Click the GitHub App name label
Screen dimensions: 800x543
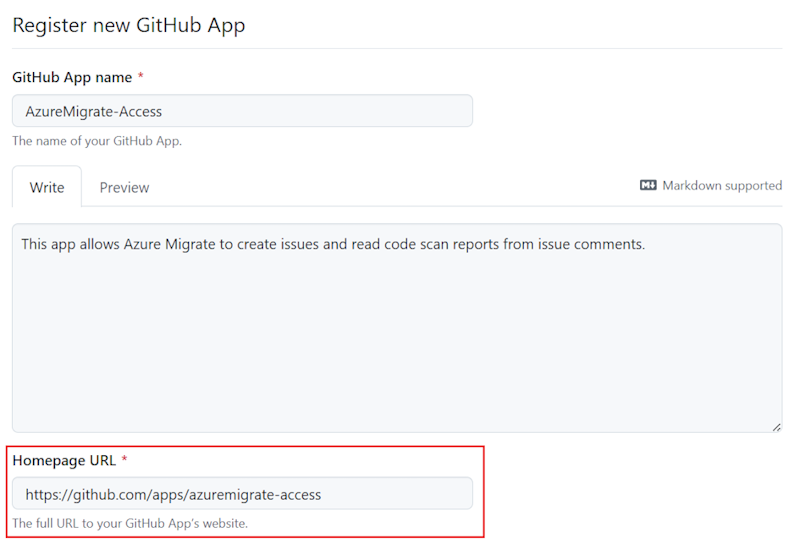[x=72, y=77]
